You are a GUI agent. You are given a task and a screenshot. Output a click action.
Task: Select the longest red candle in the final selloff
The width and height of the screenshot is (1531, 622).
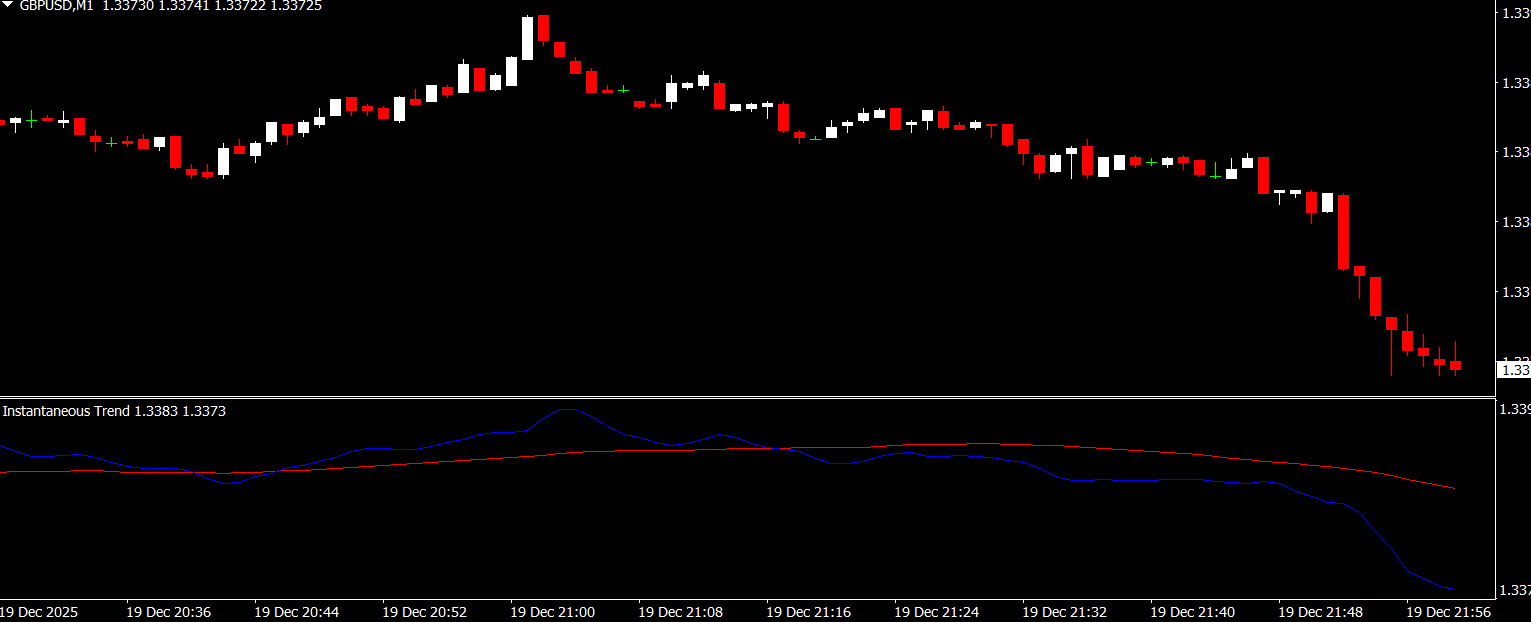tap(1344, 232)
